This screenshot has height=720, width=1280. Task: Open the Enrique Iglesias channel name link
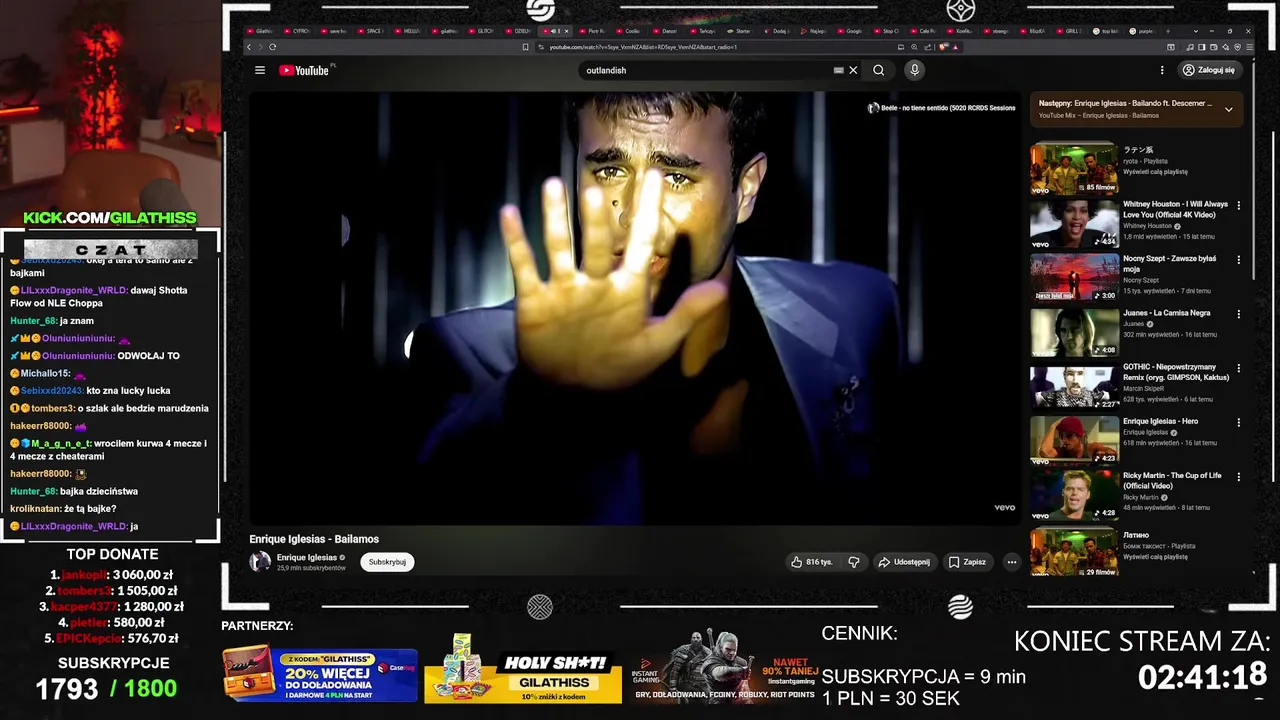tap(307, 557)
